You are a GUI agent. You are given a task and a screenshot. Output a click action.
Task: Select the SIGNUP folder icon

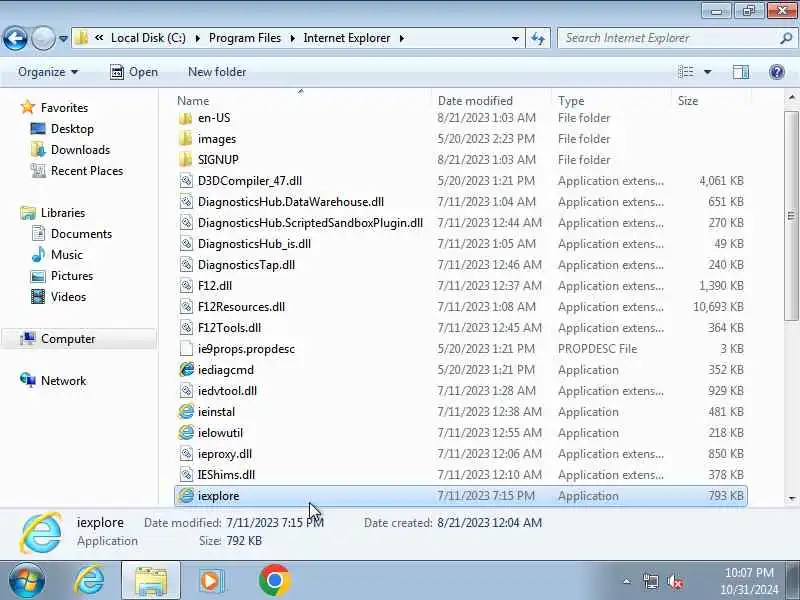pyautogui.click(x=186, y=160)
